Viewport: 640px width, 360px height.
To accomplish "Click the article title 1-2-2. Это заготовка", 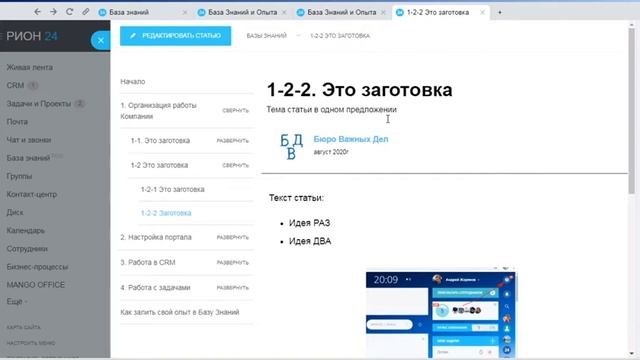I will click(x=359, y=90).
